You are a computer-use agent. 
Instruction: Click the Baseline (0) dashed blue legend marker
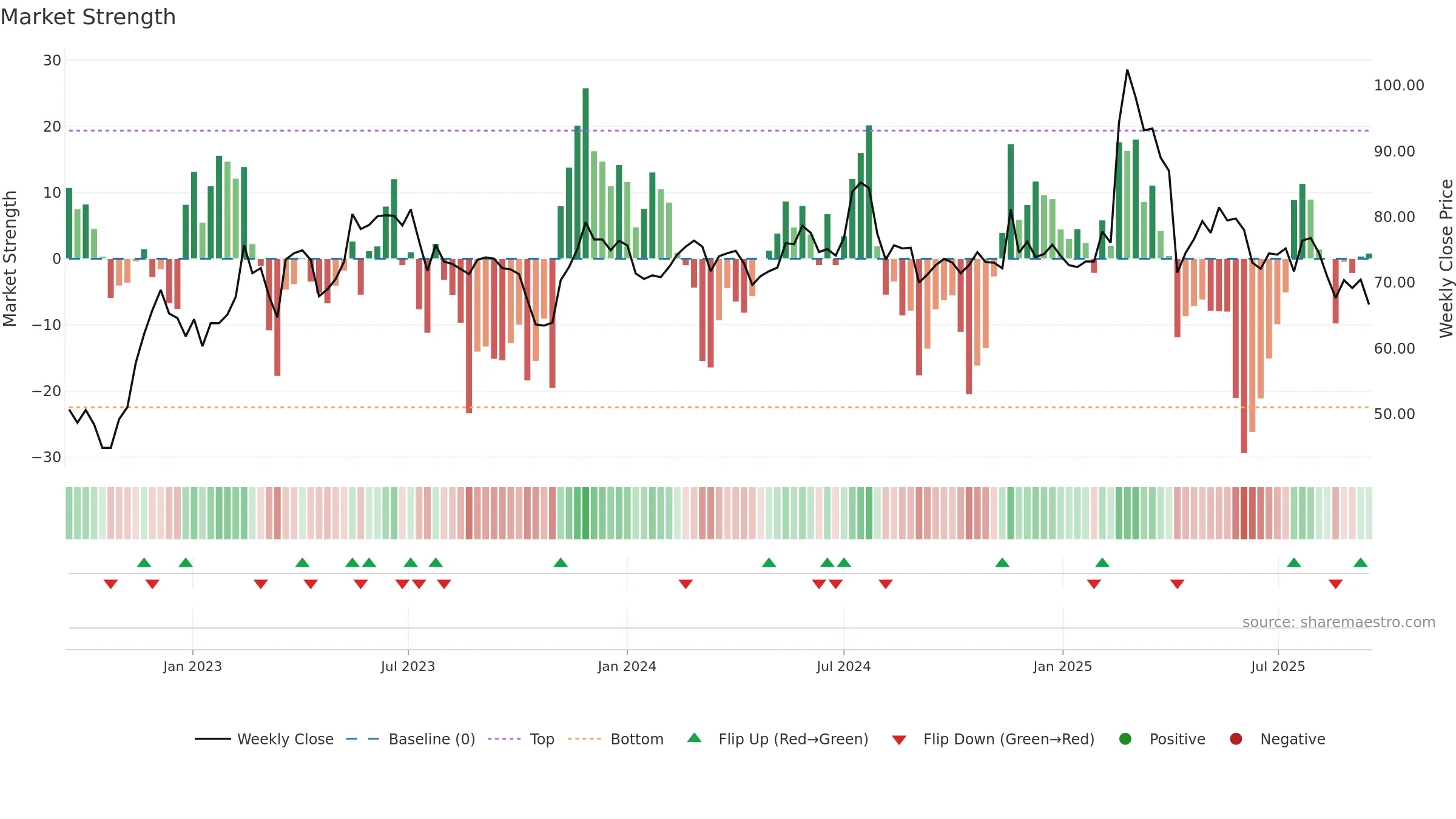(363, 739)
